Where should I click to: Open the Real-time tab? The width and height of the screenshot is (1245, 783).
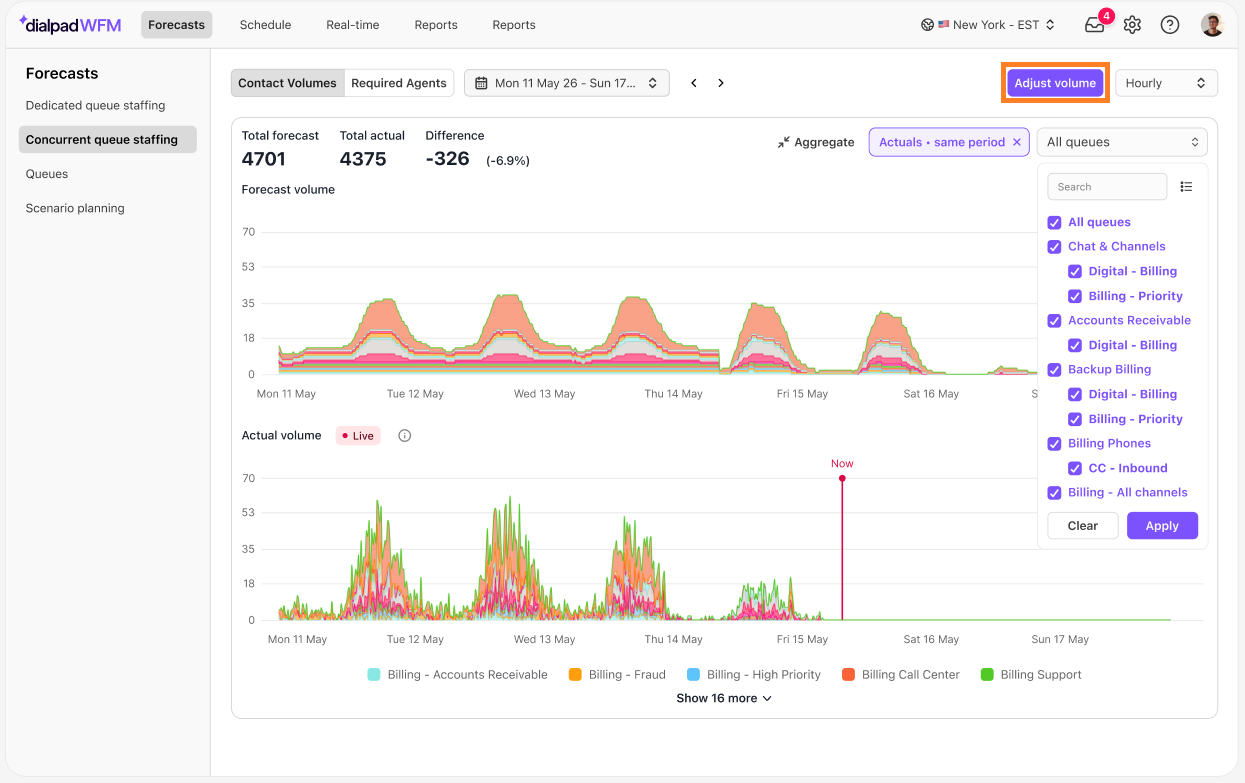click(x=353, y=25)
